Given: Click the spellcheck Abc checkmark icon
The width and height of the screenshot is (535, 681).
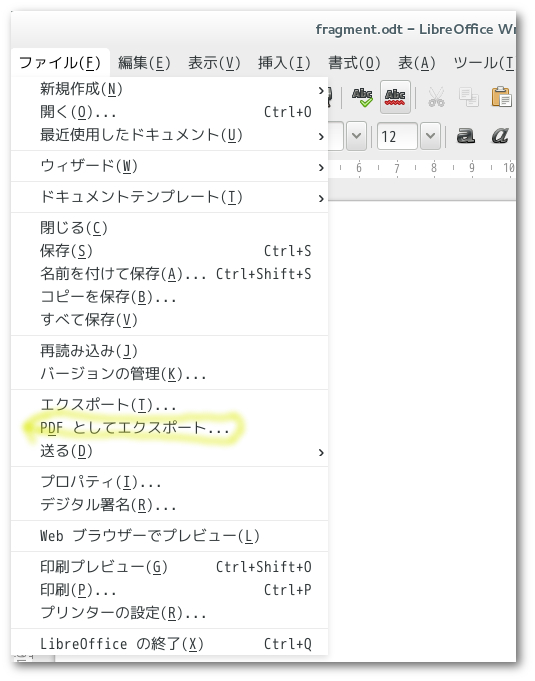Looking at the screenshot, I should [362, 97].
